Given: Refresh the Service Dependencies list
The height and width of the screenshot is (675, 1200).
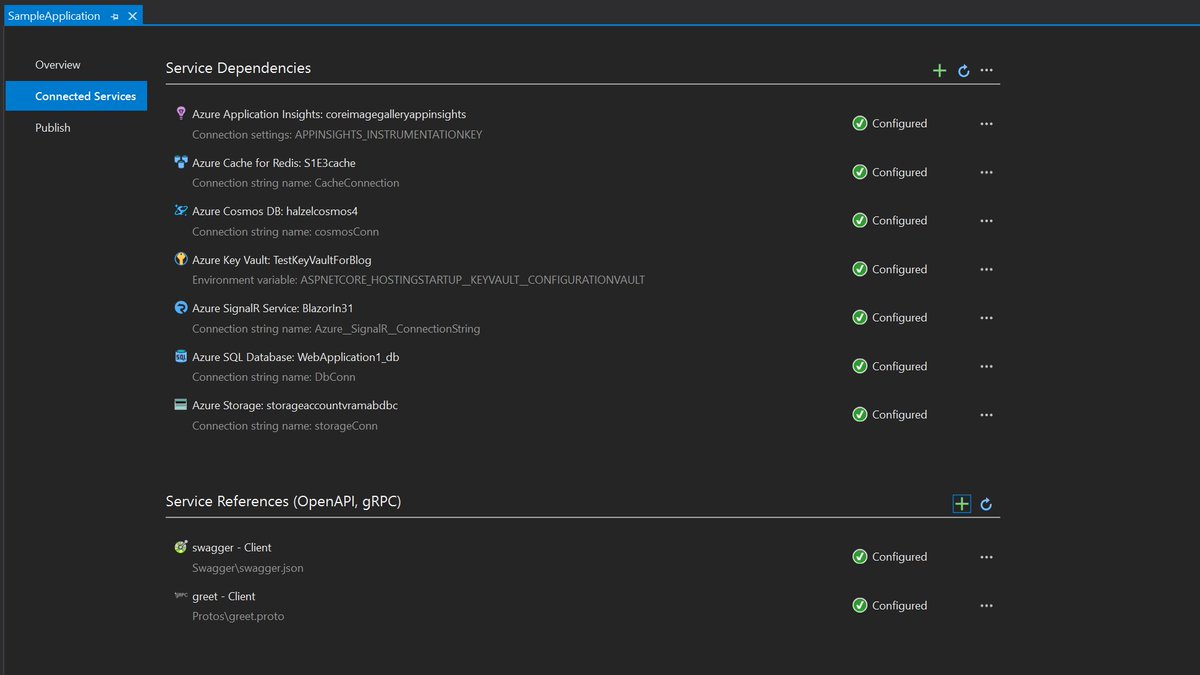Looking at the screenshot, I should coord(964,71).
